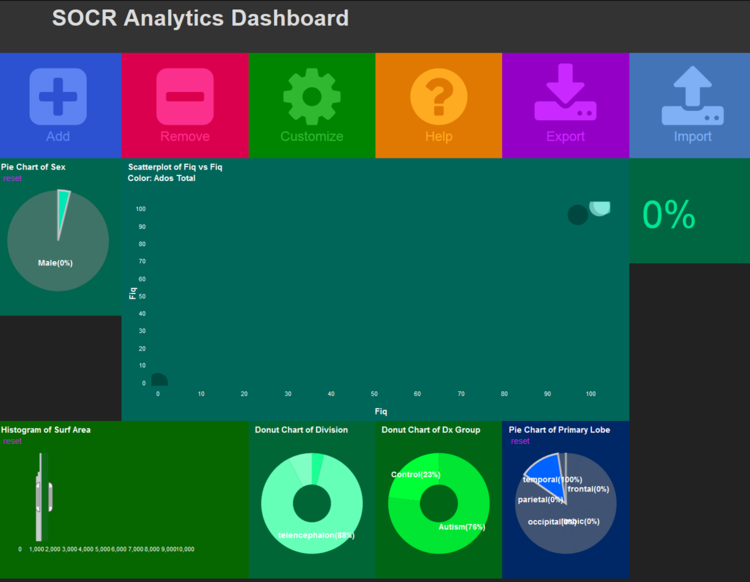Click the Scatterplot of Fiq vs Fiq title
Image resolution: width=750 pixels, height=582 pixels.
click(175, 167)
